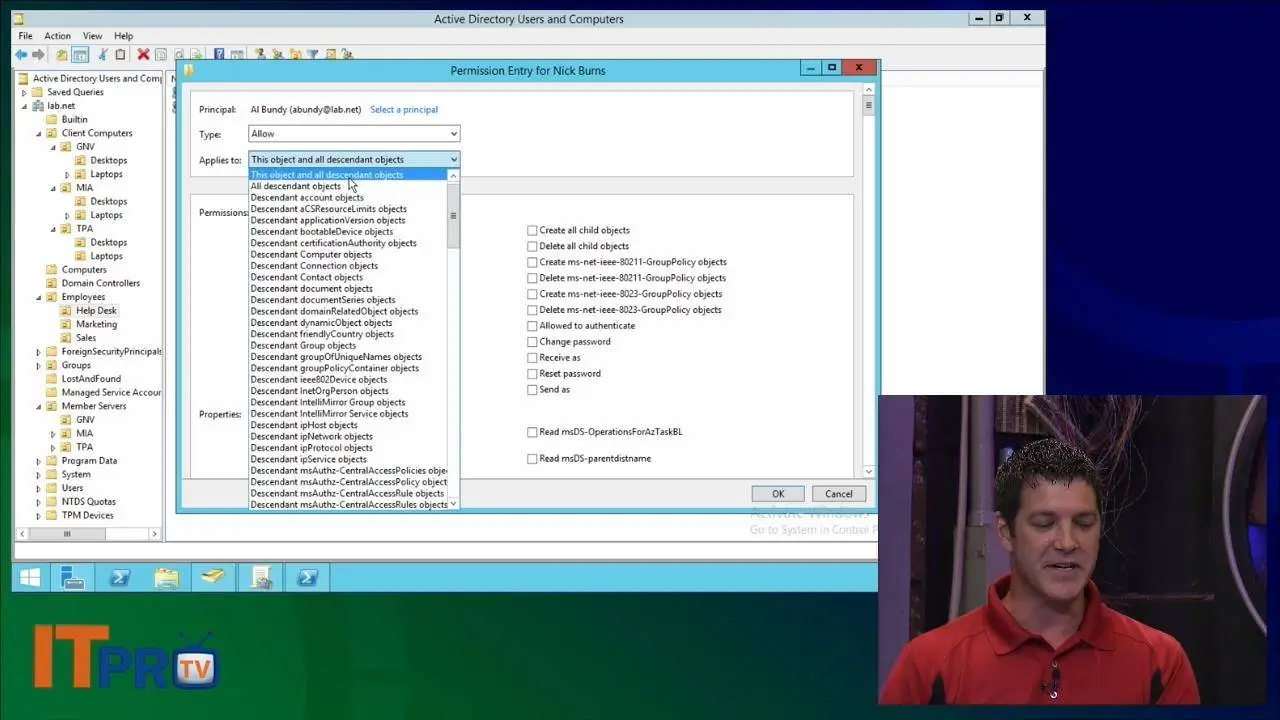Check the Reset password permission

(532, 374)
